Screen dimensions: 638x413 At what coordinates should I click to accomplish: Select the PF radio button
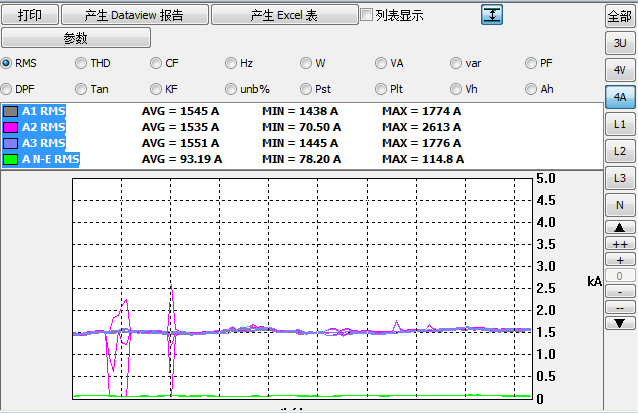532,63
